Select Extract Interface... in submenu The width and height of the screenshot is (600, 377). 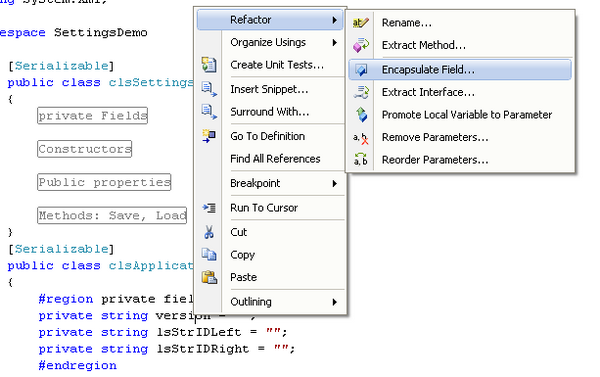click(460, 92)
